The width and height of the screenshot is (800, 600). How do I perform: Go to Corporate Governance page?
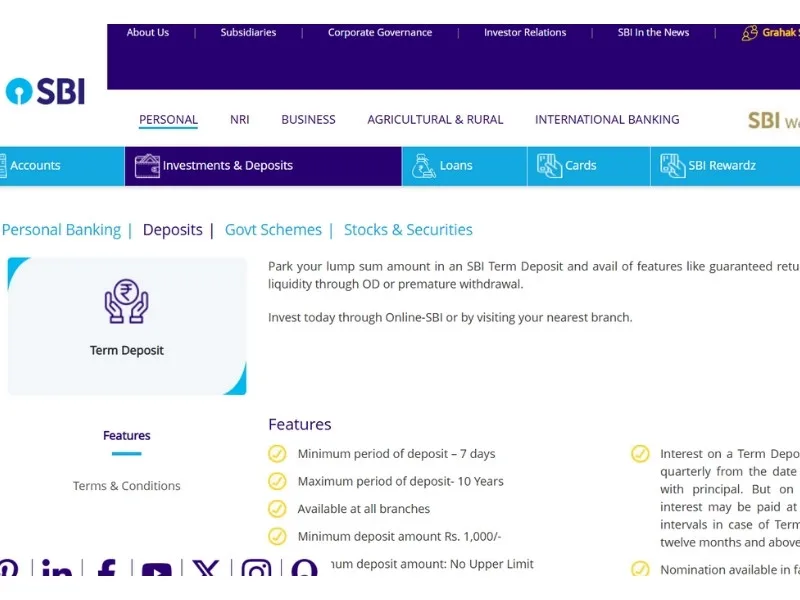pyautogui.click(x=380, y=32)
